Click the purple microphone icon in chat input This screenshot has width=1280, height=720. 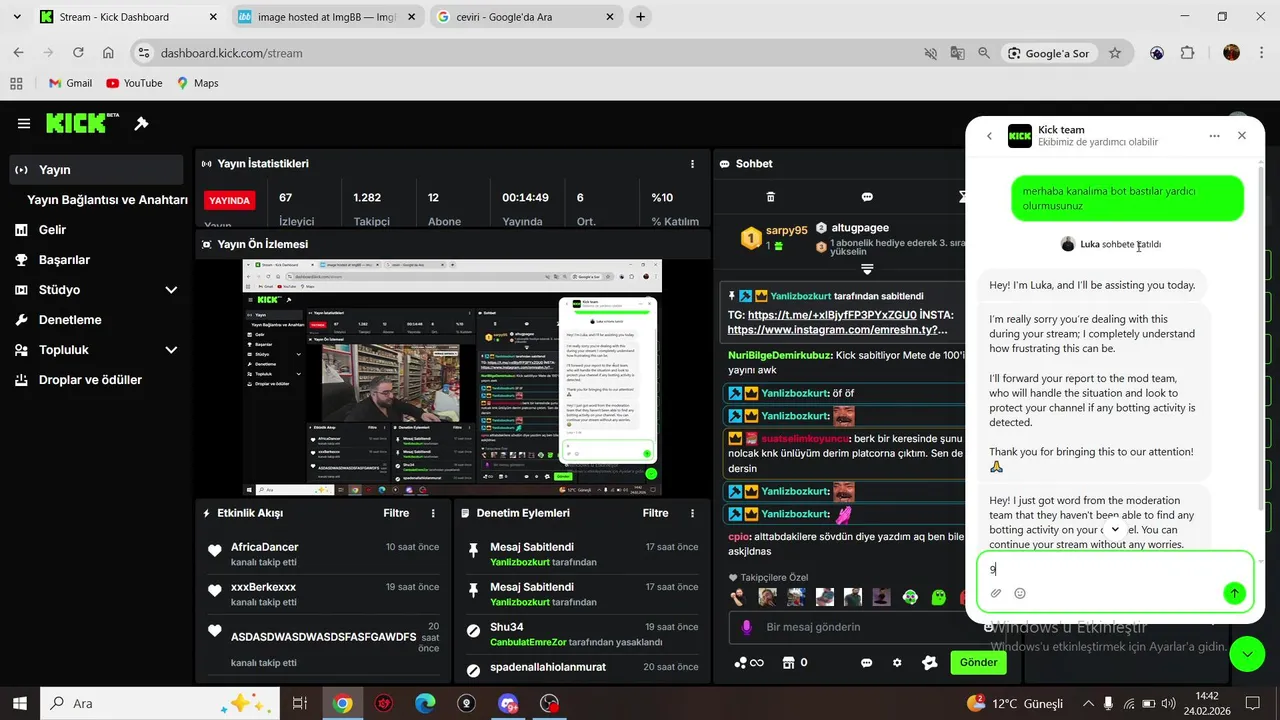746,627
